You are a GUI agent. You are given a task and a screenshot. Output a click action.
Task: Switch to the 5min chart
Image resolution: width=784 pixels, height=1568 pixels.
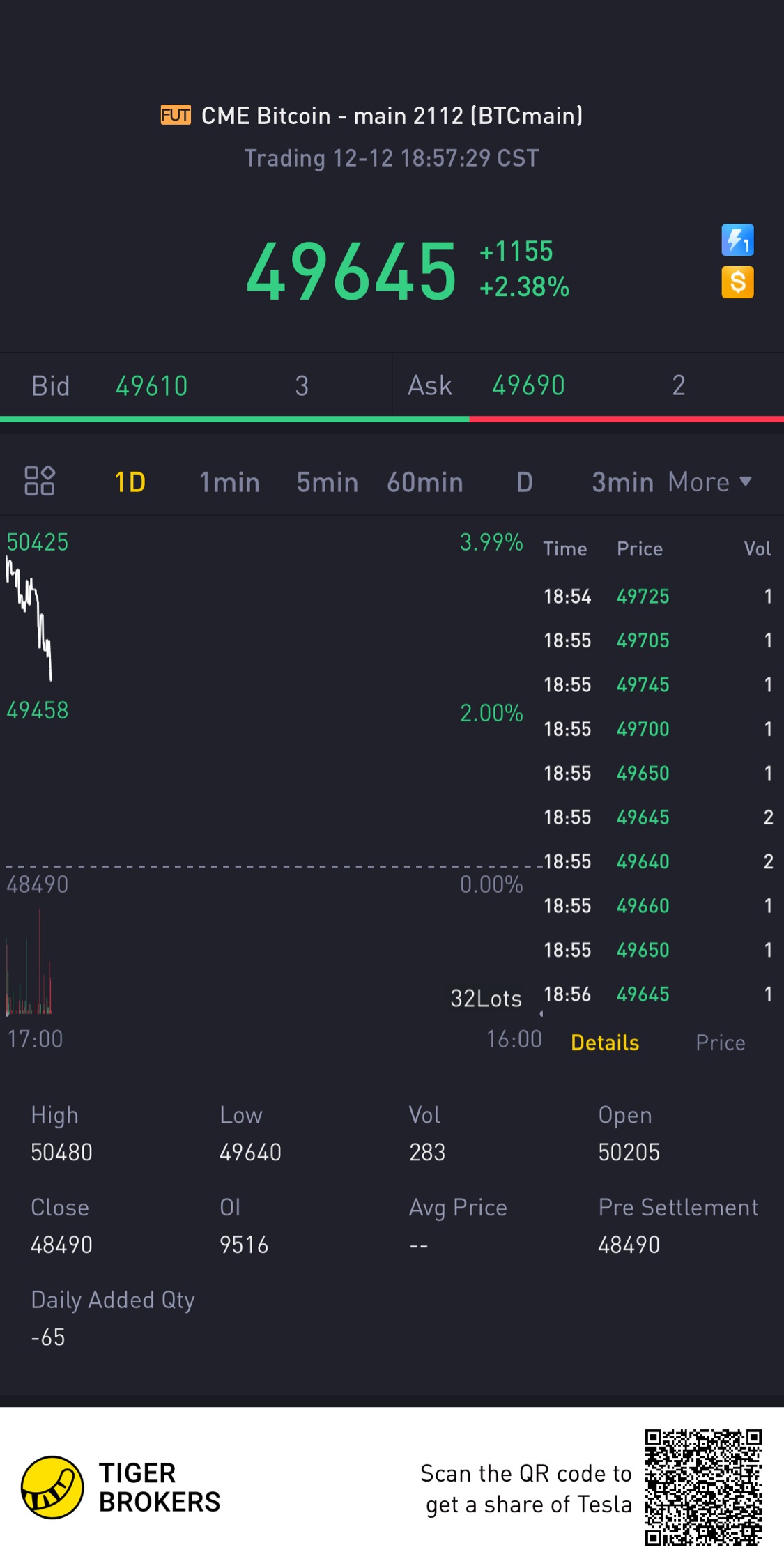327,482
